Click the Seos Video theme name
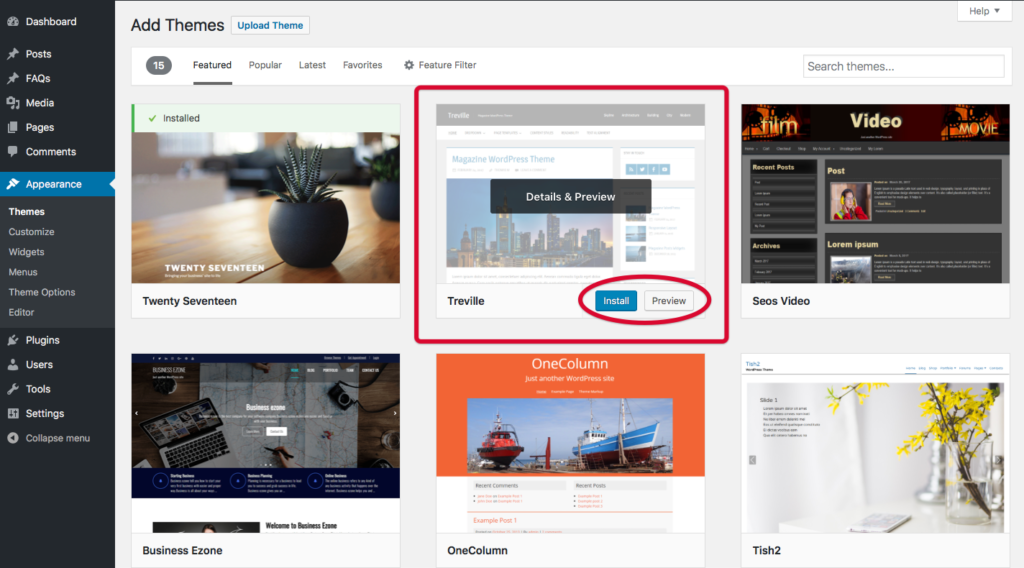 point(781,301)
